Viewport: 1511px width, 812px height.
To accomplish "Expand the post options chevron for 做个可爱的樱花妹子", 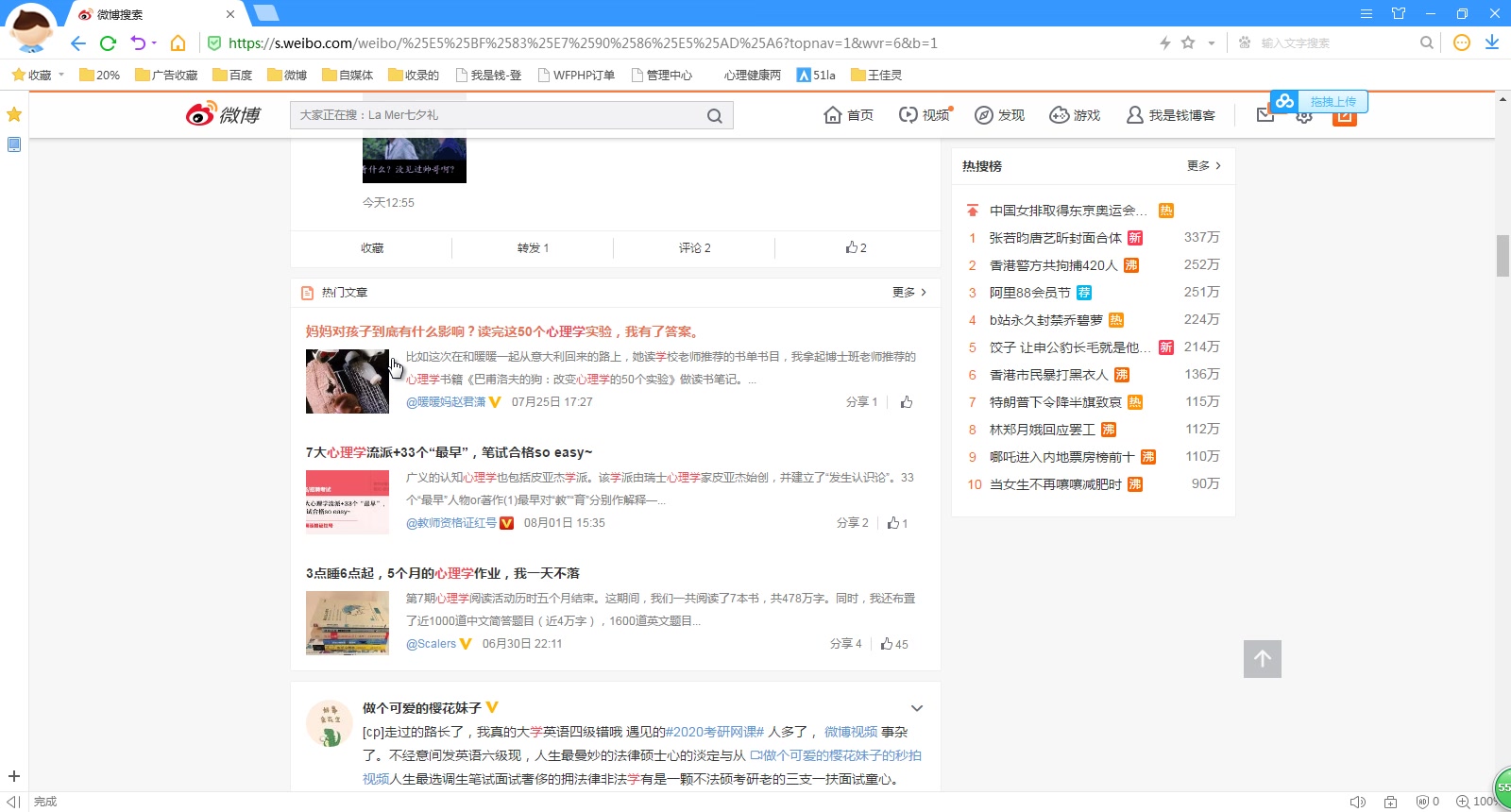I will point(916,708).
